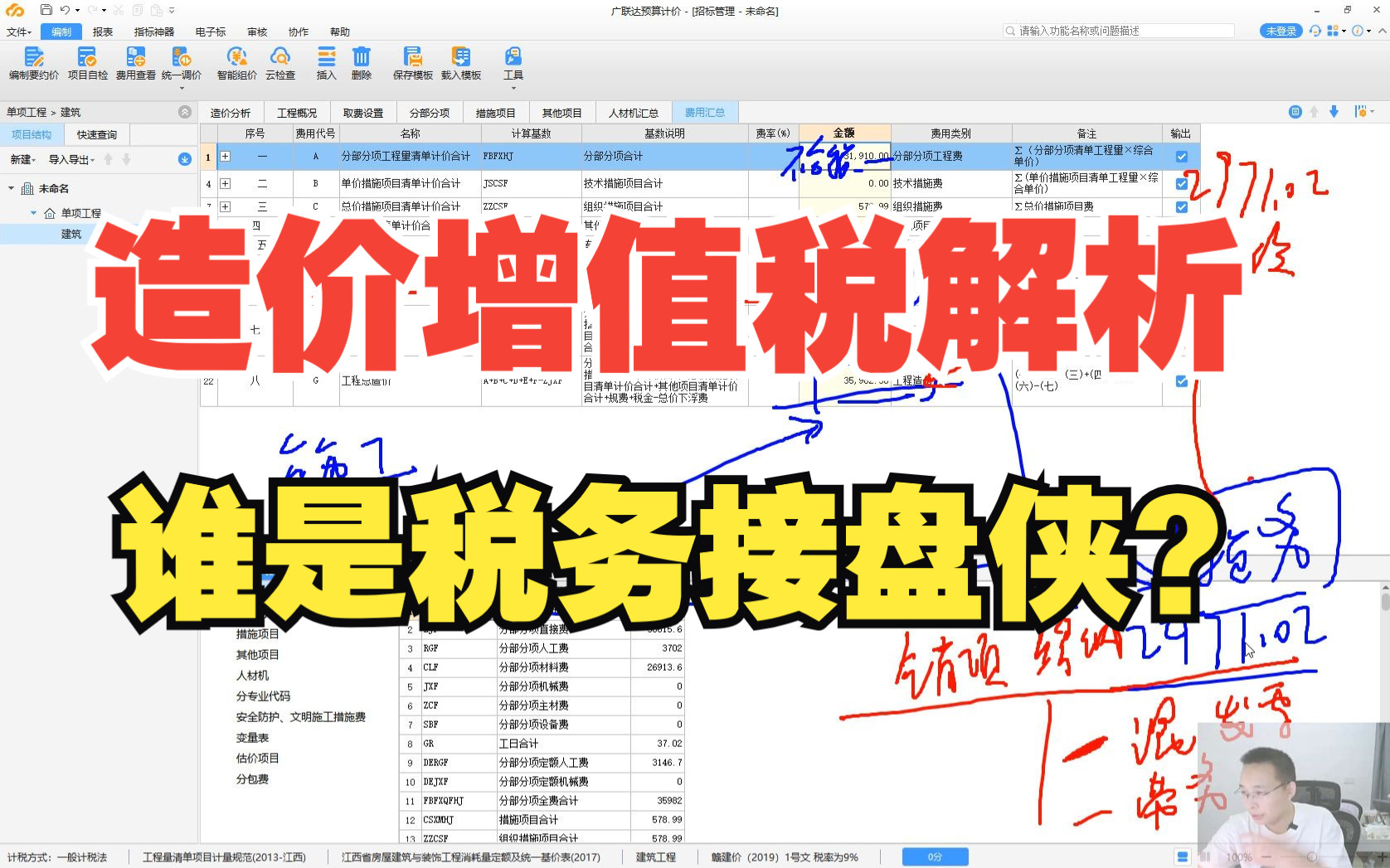Open the 工具 tools icon
The height and width of the screenshot is (868, 1390).
[x=513, y=57]
